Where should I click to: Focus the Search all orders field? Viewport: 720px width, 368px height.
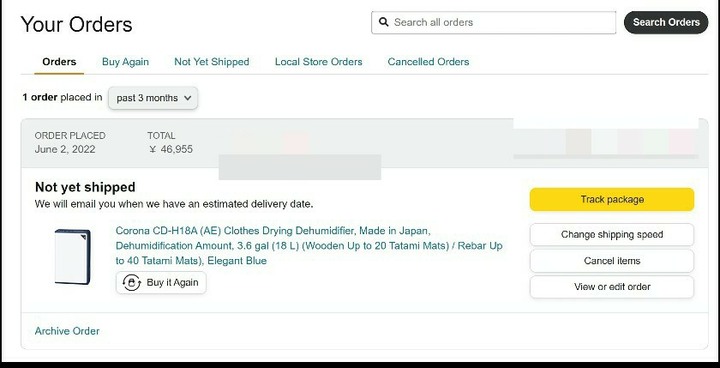tap(493, 23)
